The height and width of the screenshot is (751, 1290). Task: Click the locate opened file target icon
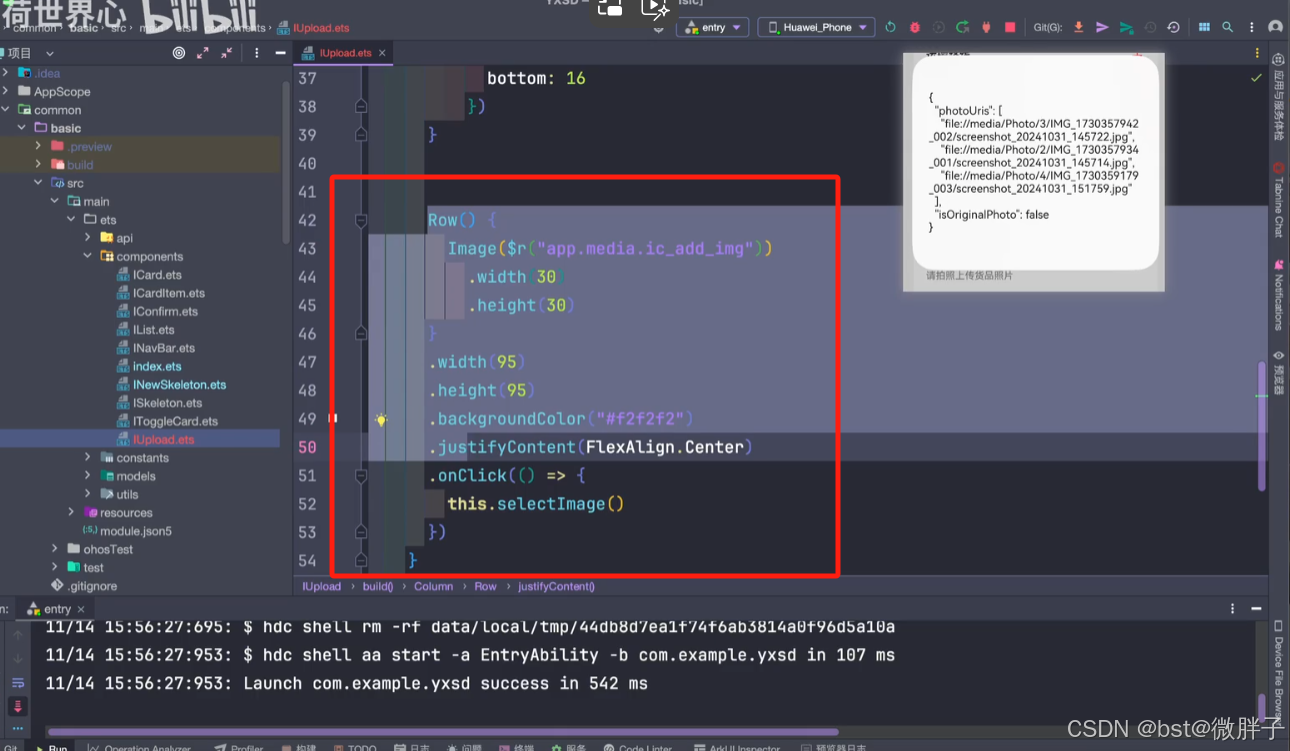coord(179,53)
